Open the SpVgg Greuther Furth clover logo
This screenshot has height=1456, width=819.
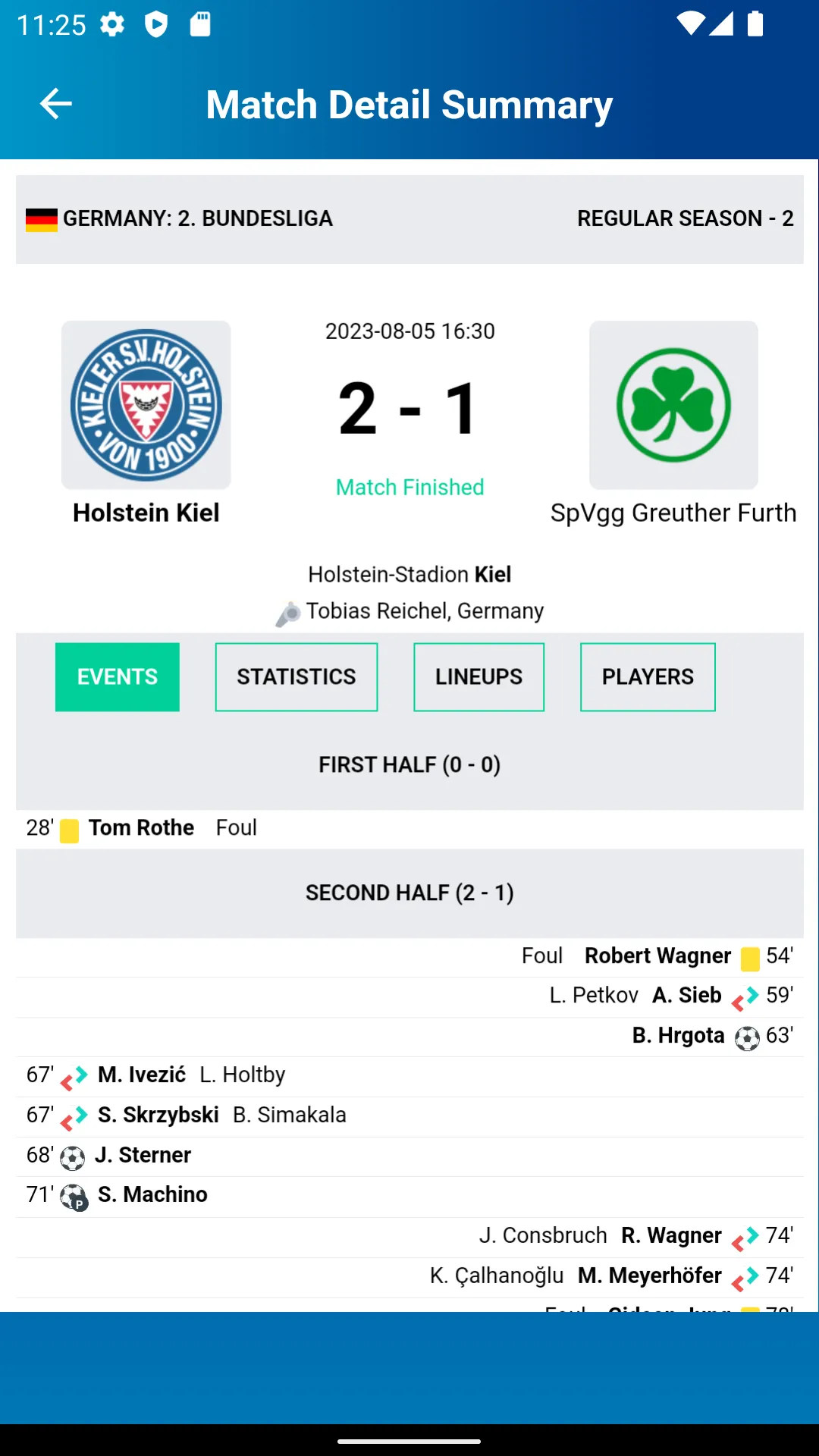pyautogui.click(x=673, y=405)
